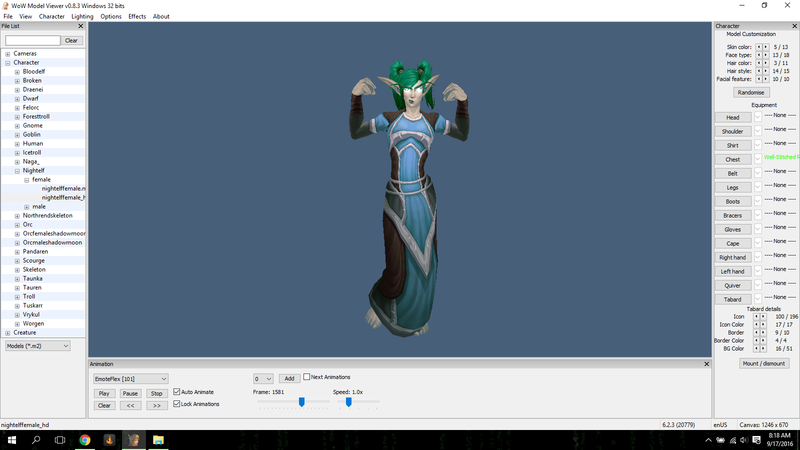The width and height of the screenshot is (800, 450).
Task: Expand the Nightelf male node
Action: [x=27, y=207]
